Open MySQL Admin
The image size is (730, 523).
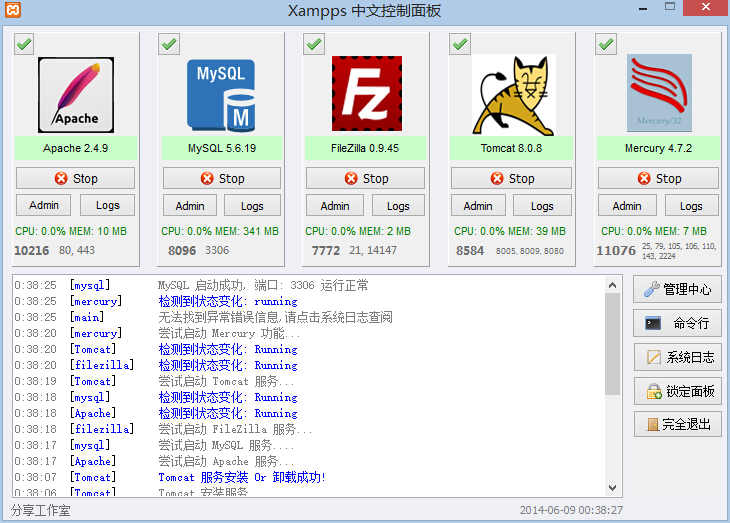tap(190, 206)
